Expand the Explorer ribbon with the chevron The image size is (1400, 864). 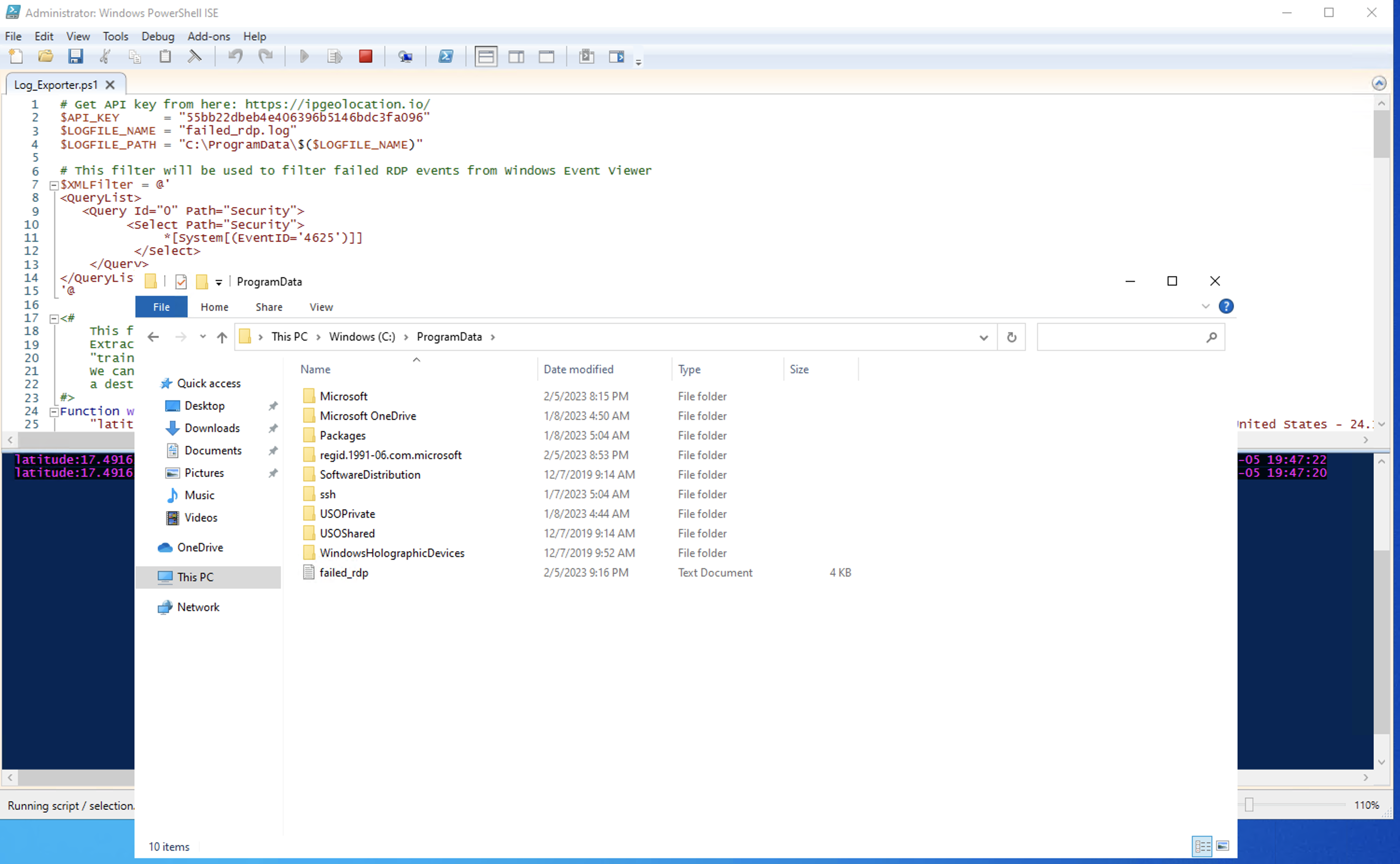pos(1206,307)
